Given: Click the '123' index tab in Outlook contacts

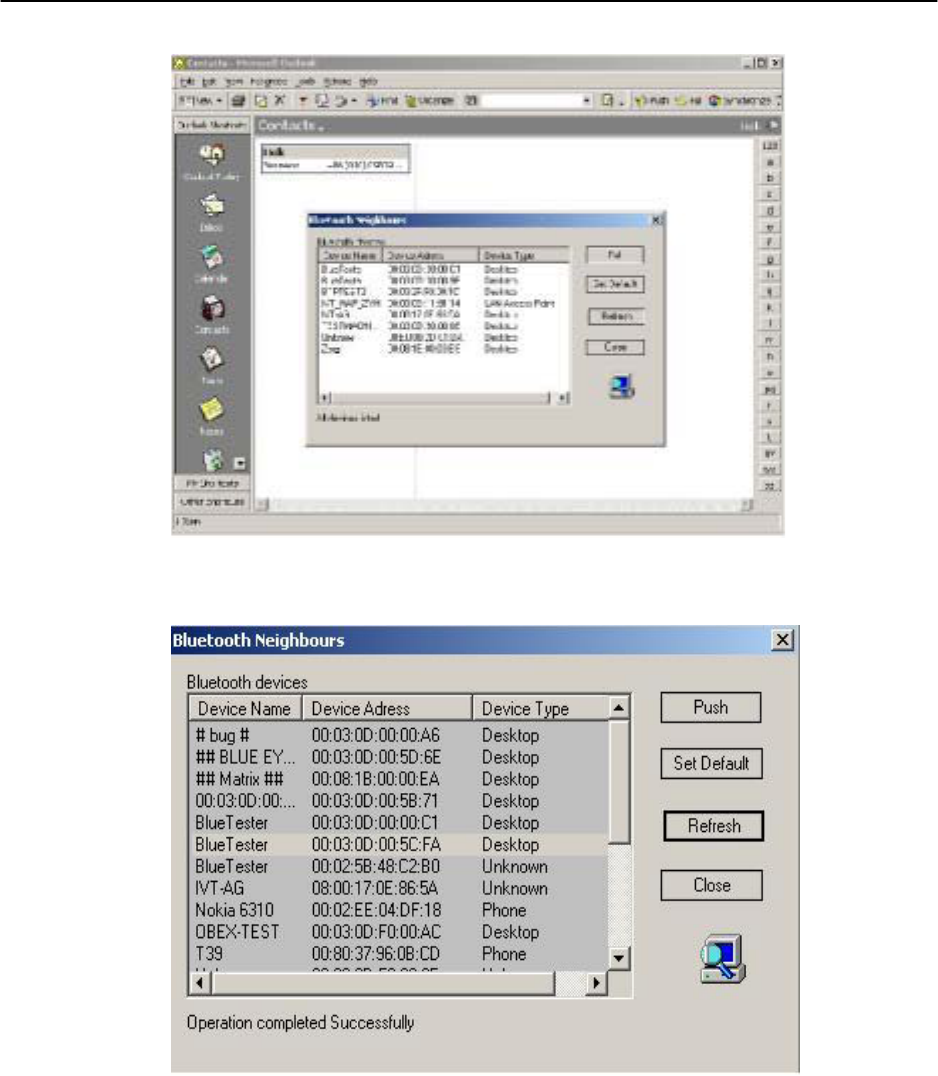Looking at the screenshot, I should [x=770, y=146].
